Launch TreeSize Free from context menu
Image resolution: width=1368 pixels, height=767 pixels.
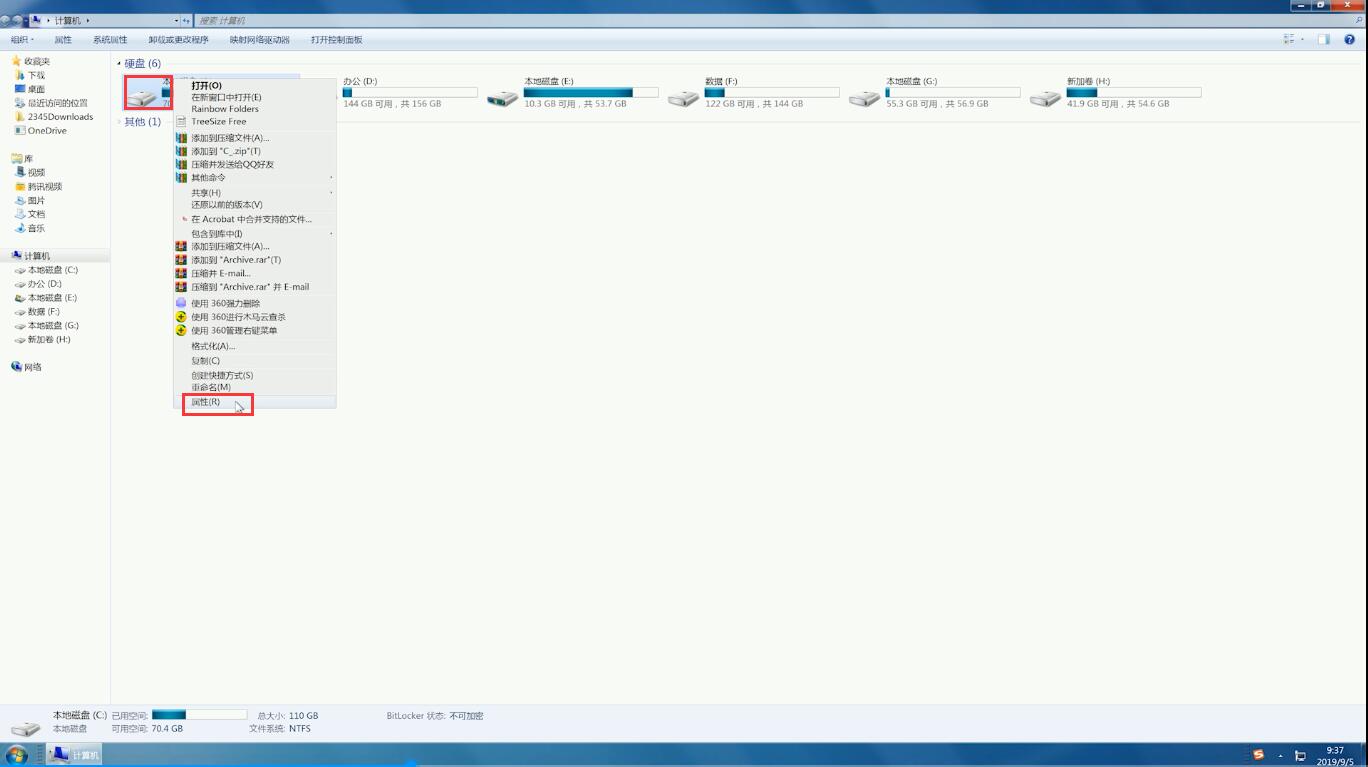(218, 121)
